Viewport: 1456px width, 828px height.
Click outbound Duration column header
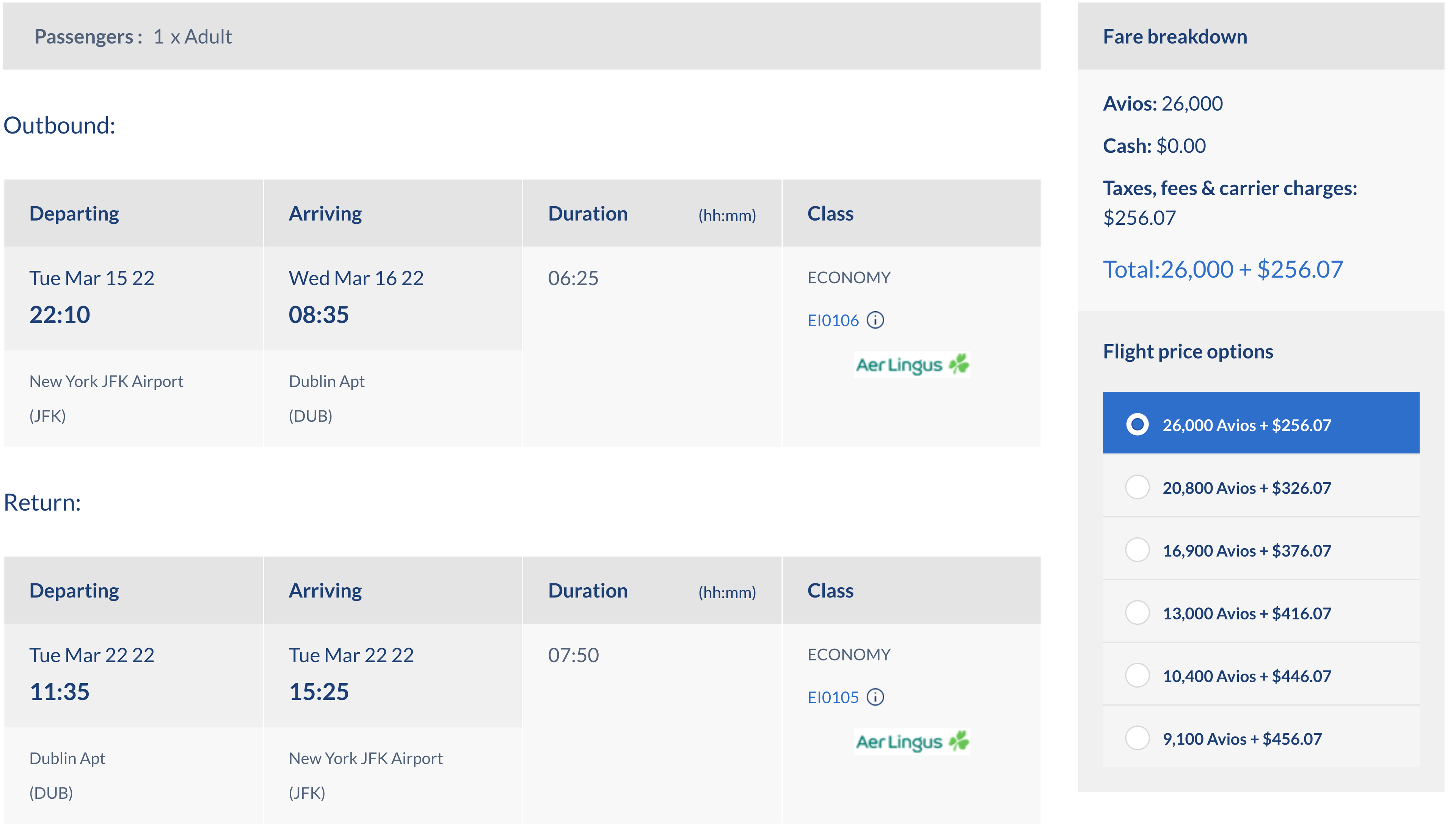coord(588,214)
